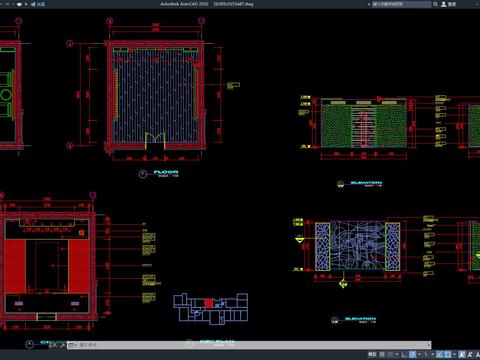Image resolution: width=480 pixels, height=360 pixels.
Task: Toggle grid display in status bar
Action: point(382,354)
